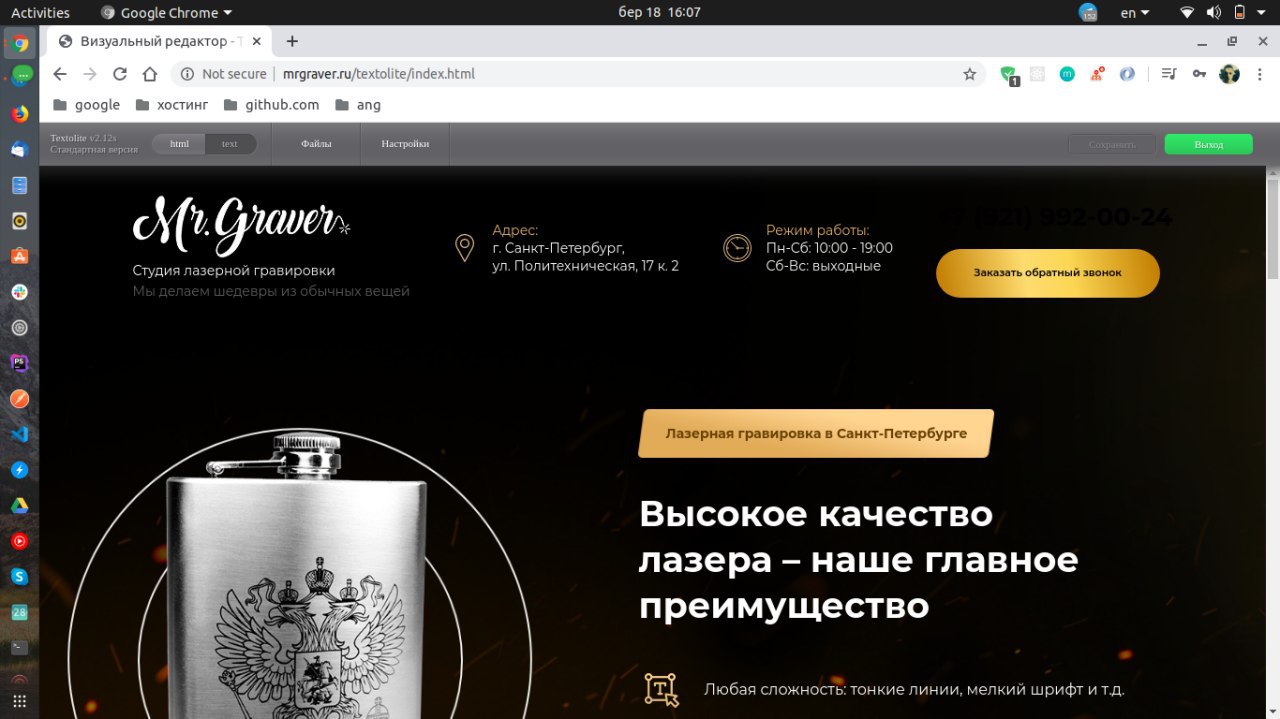1280x719 pixels.
Task: Switch editor to html mode
Action: click(x=179, y=144)
